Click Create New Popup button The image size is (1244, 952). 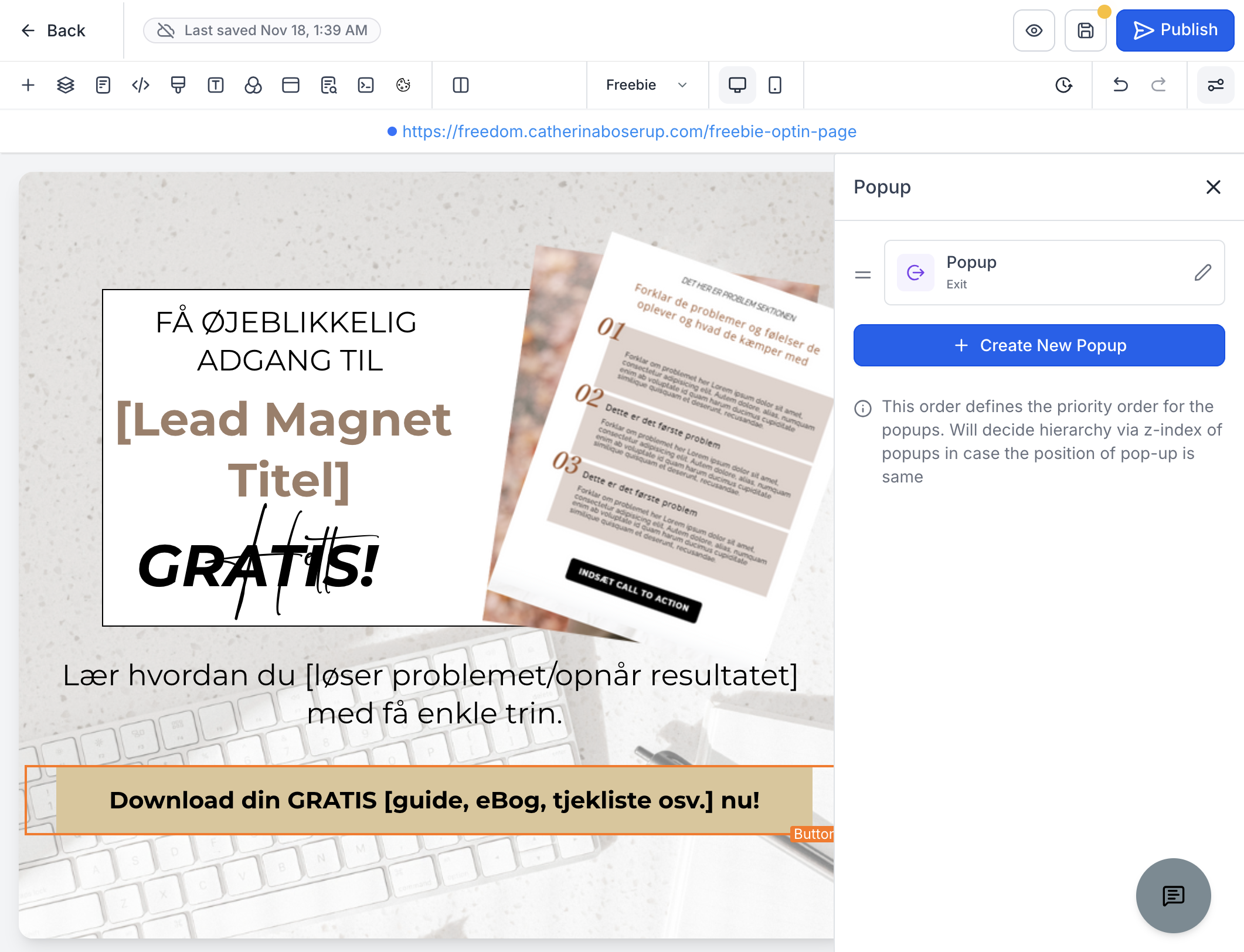(1039, 345)
